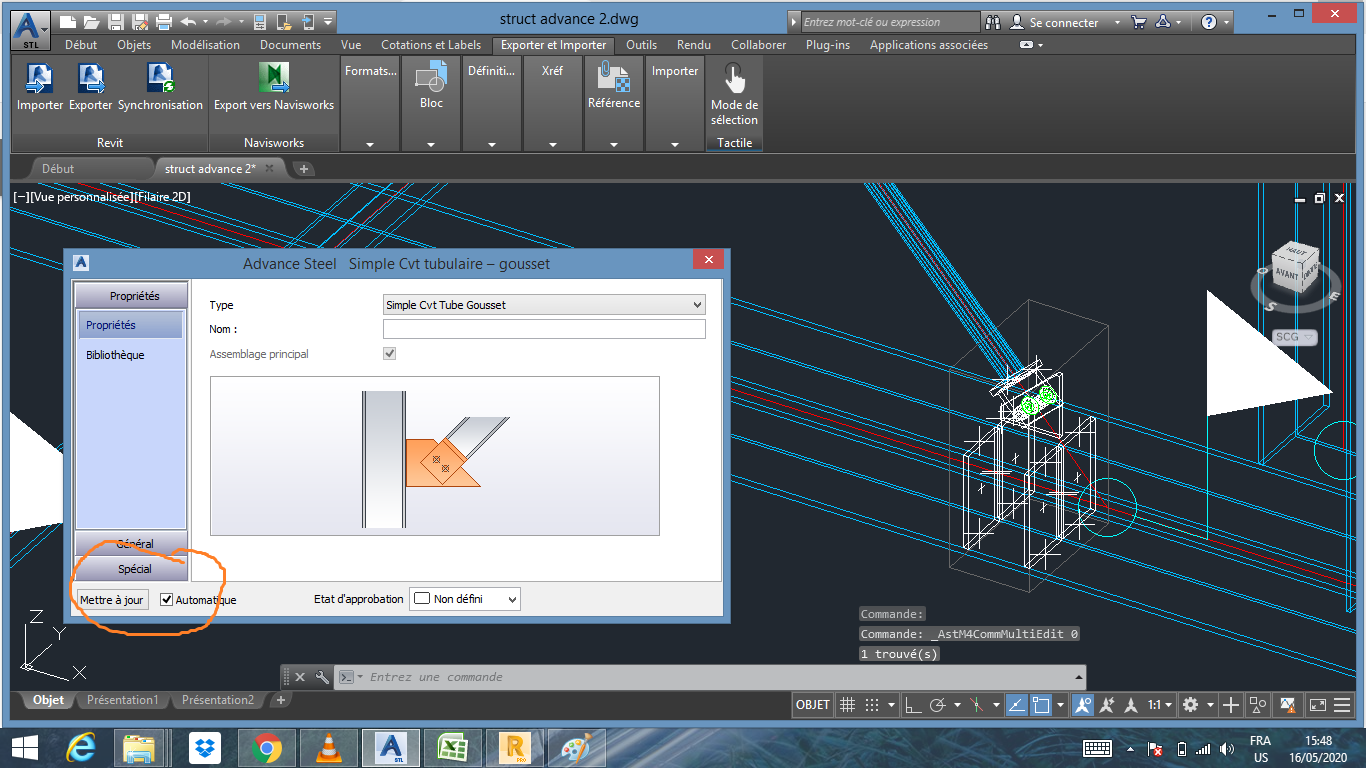1366x768 pixels.
Task: Toggle ortho mode in status bar
Action: (913, 705)
